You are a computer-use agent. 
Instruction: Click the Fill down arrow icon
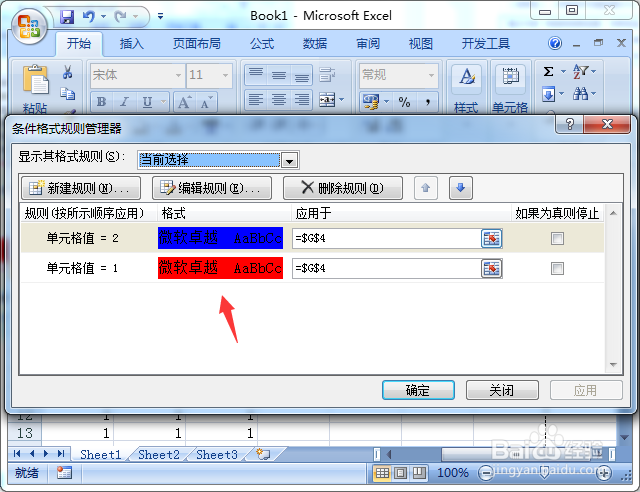549,94
